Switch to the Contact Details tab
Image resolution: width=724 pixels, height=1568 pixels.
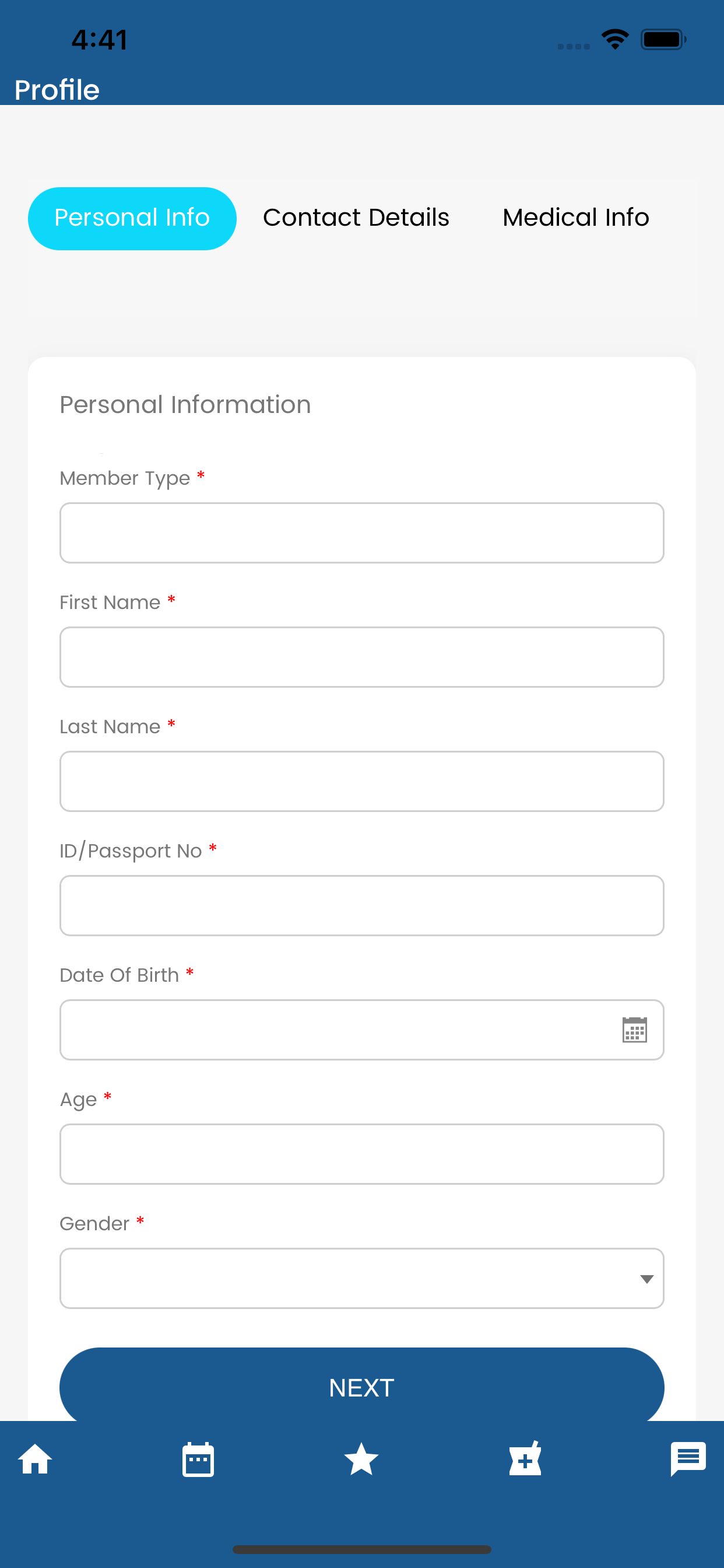point(356,218)
